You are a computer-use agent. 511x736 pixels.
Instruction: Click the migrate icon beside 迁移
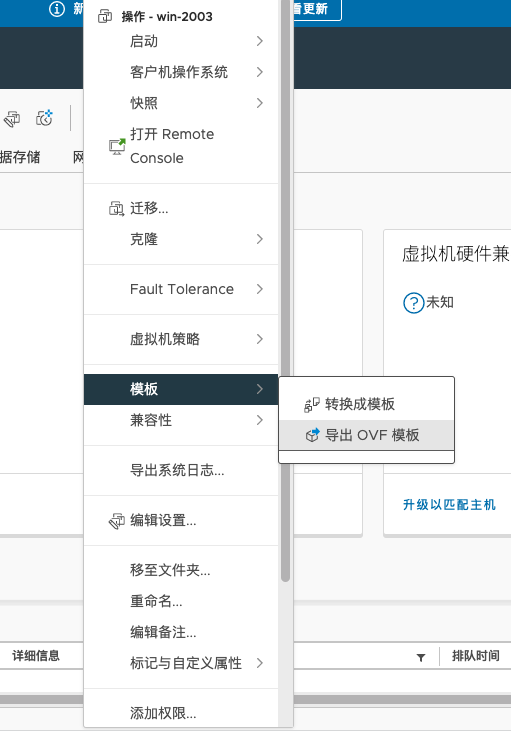(x=116, y=208)
